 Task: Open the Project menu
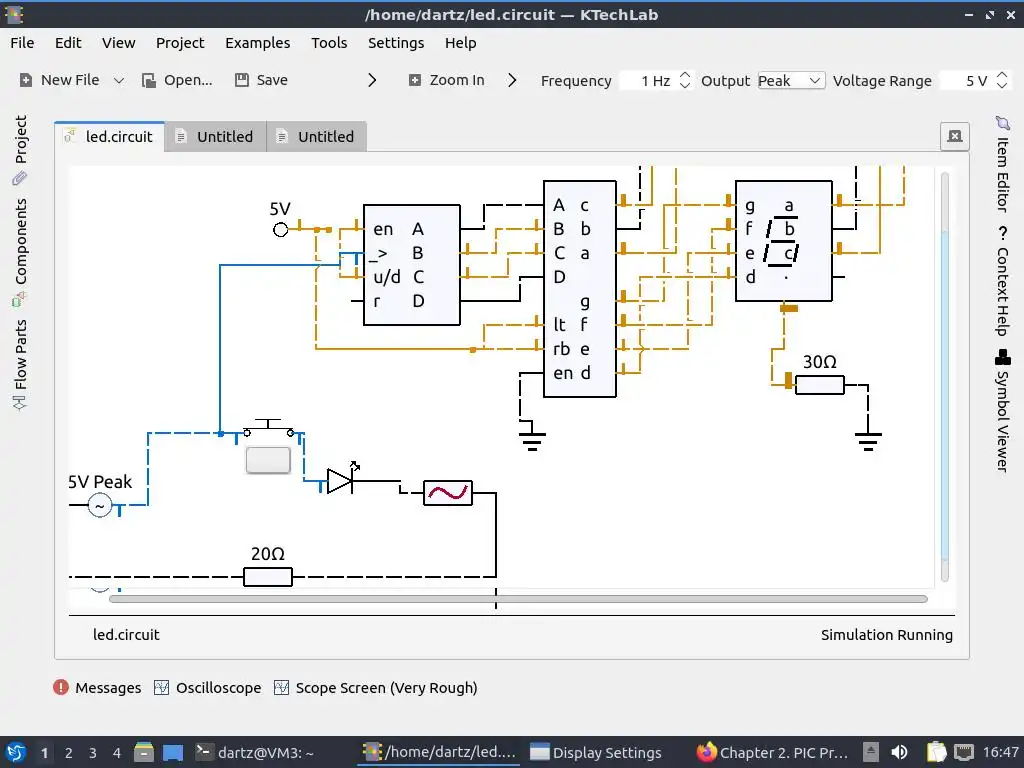(x=180, y=43)
